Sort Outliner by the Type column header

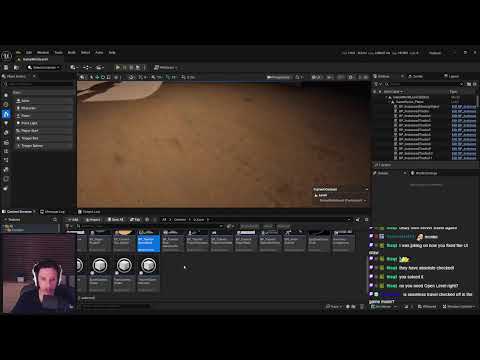tap(453, 92)
